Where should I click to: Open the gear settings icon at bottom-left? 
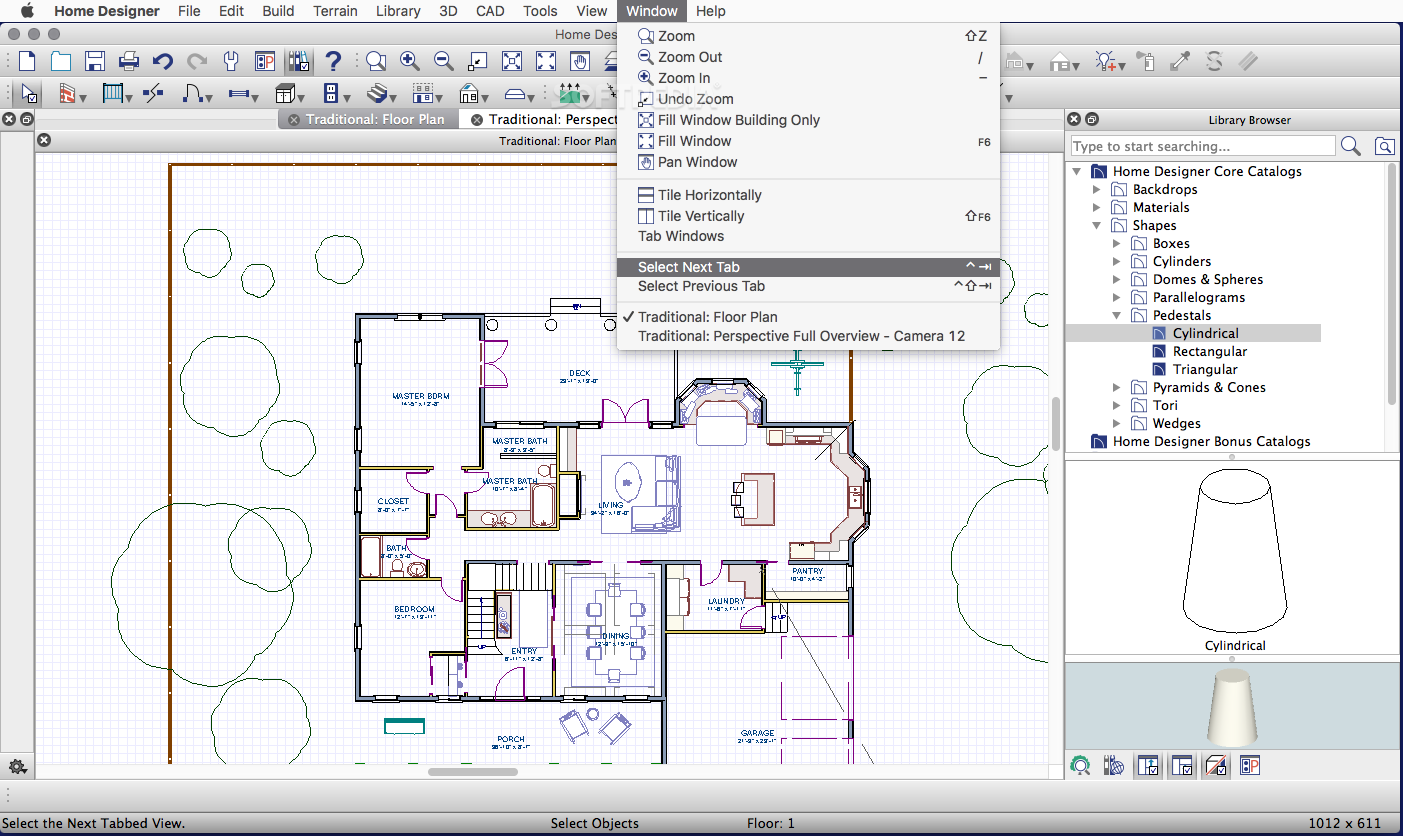click(17, 767)
